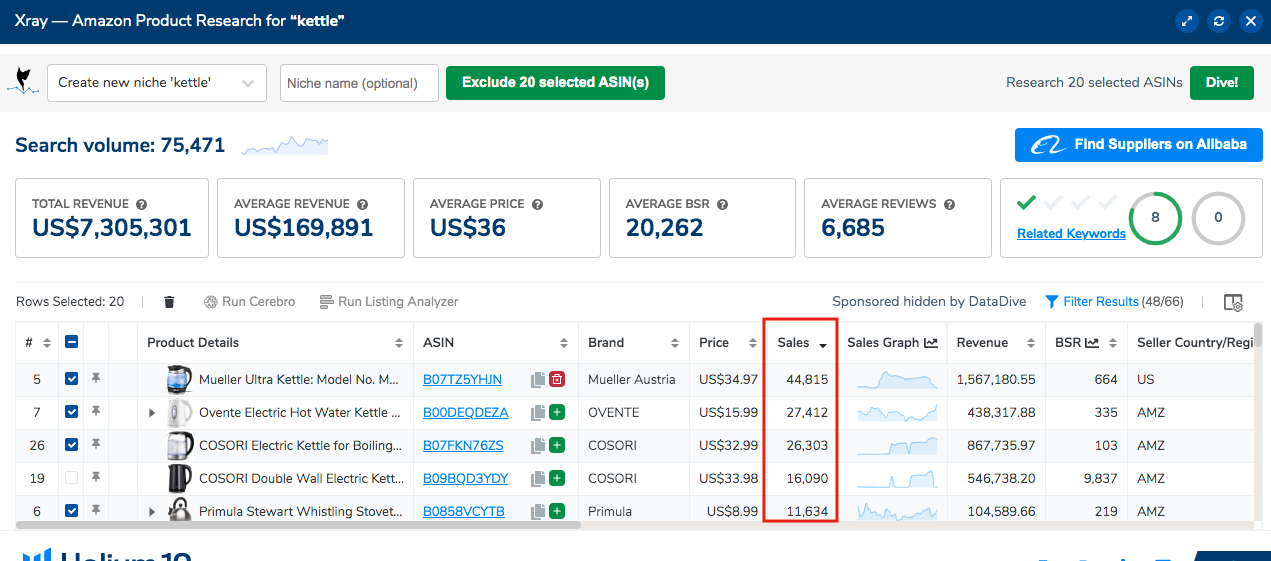Screen dimensions: 1271x561
Task: Click red remove icon for B07TZ5YHJN
Action: tap(557, 380)
